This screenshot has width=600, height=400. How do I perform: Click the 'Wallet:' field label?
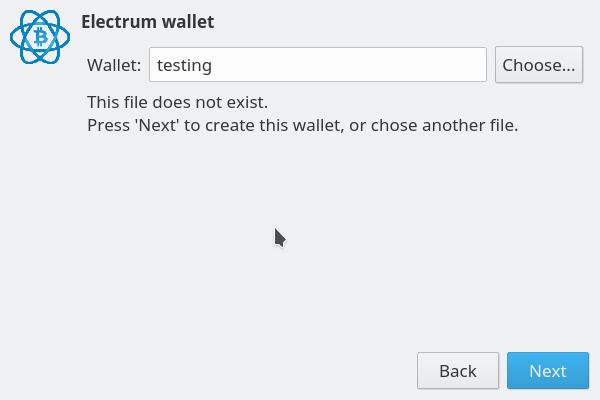114,65
